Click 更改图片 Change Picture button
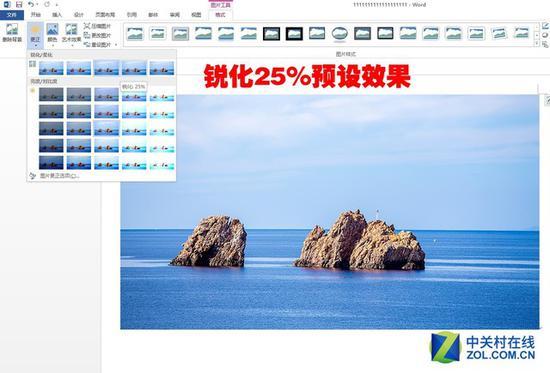 [x=98, y=35]
